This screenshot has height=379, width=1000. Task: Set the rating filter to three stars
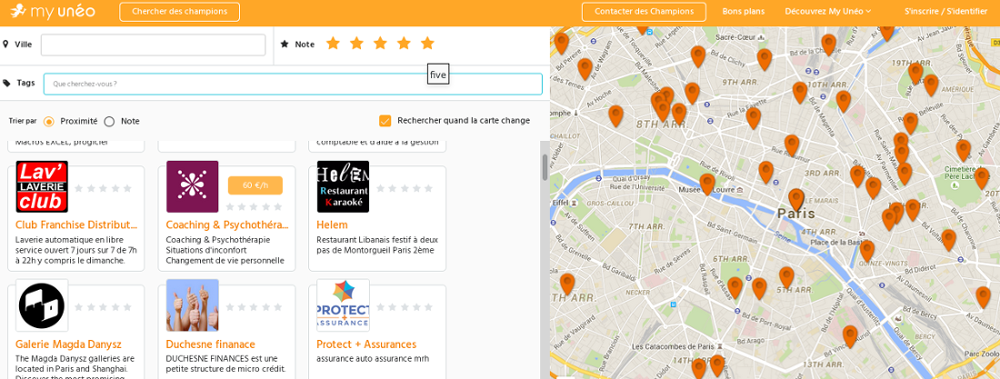tap(380, 43)
